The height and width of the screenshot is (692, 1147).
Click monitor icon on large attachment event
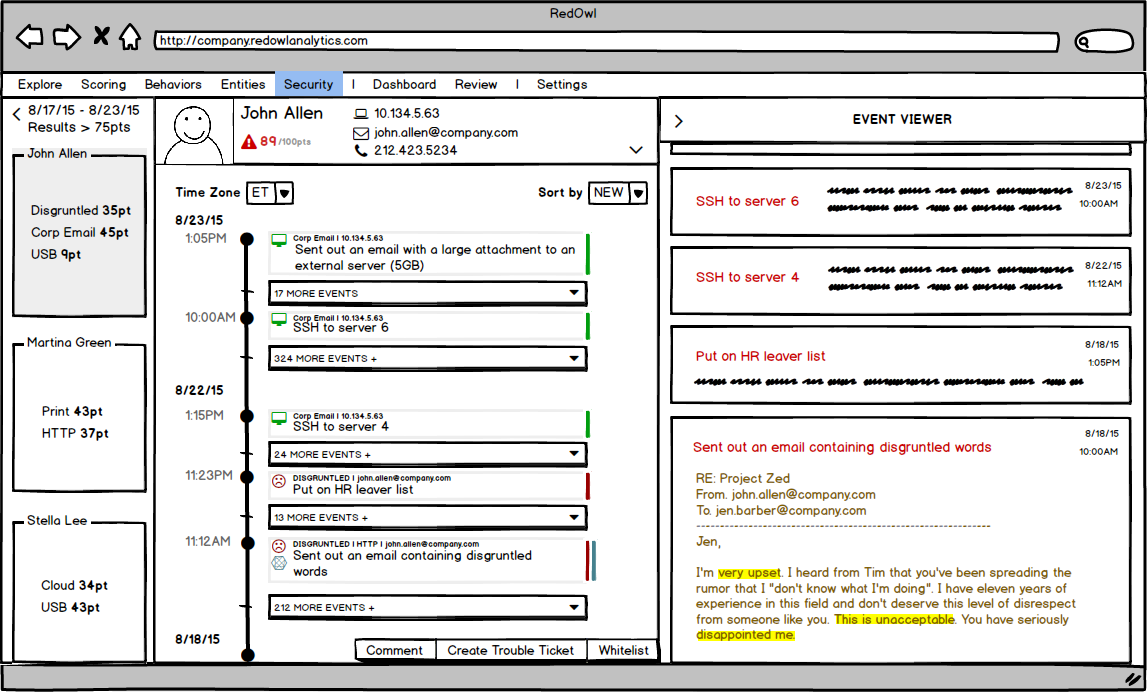tap(279, 241)
